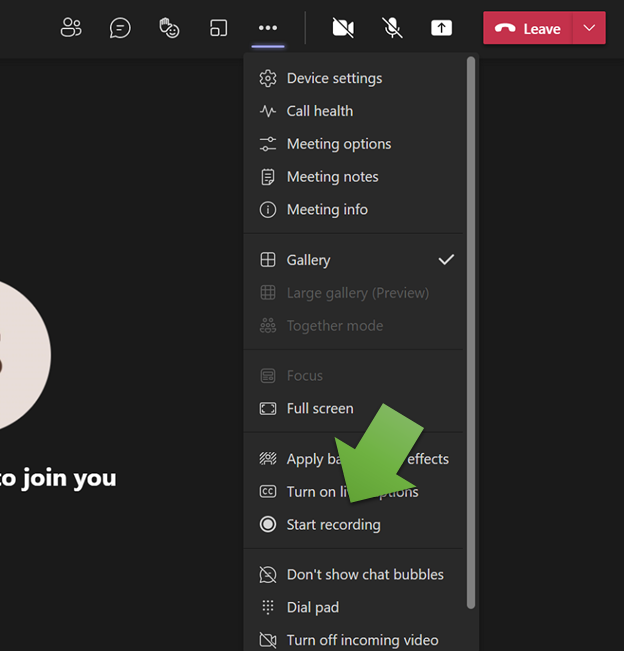This screenshot has height=651, width=624.
Task: Click the background effects icon
Action: [x=268, y=459]
